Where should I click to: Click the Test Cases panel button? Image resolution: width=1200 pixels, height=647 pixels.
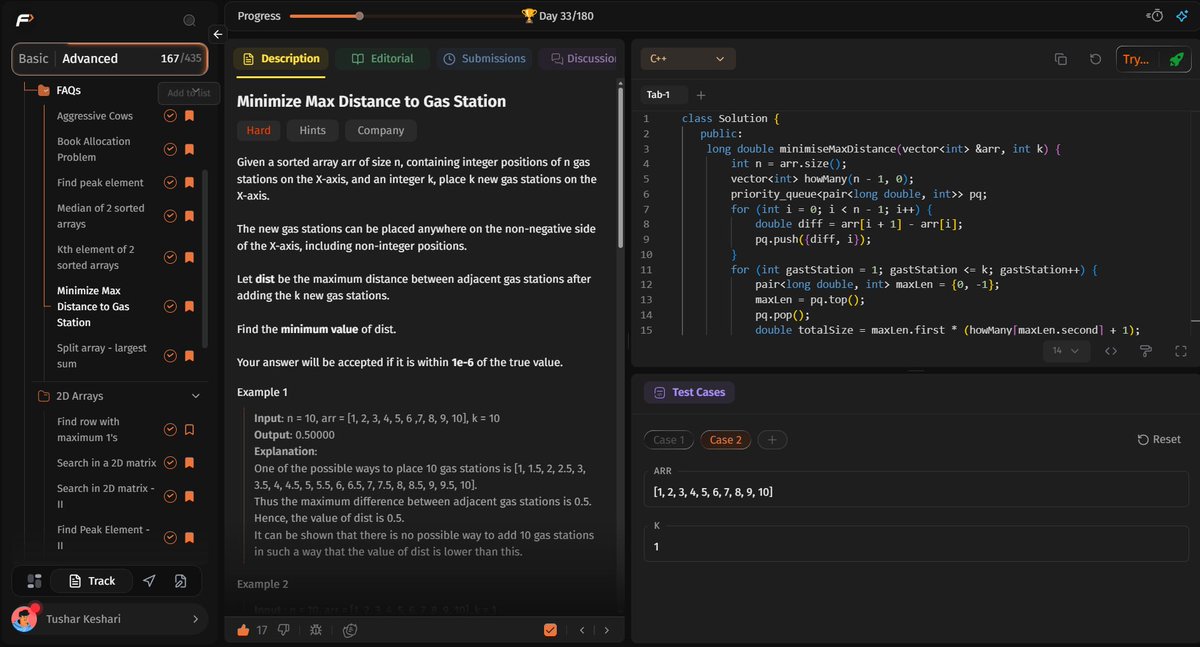coord(689,392)
